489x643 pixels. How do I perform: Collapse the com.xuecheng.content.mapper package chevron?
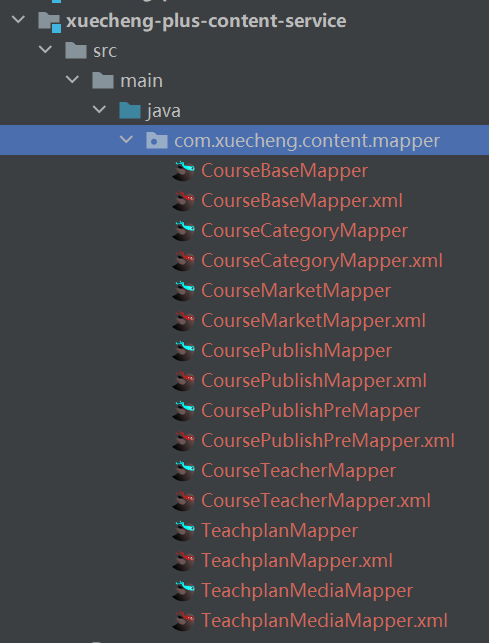click(x=126, y=139)
